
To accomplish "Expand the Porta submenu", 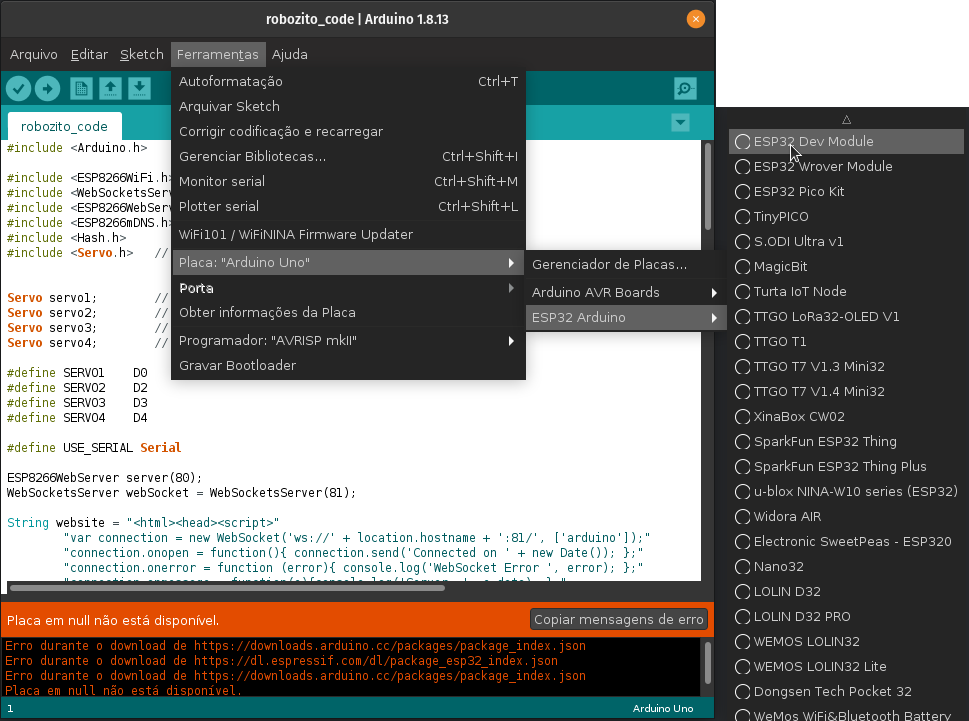I will click(x=348, y=289).
